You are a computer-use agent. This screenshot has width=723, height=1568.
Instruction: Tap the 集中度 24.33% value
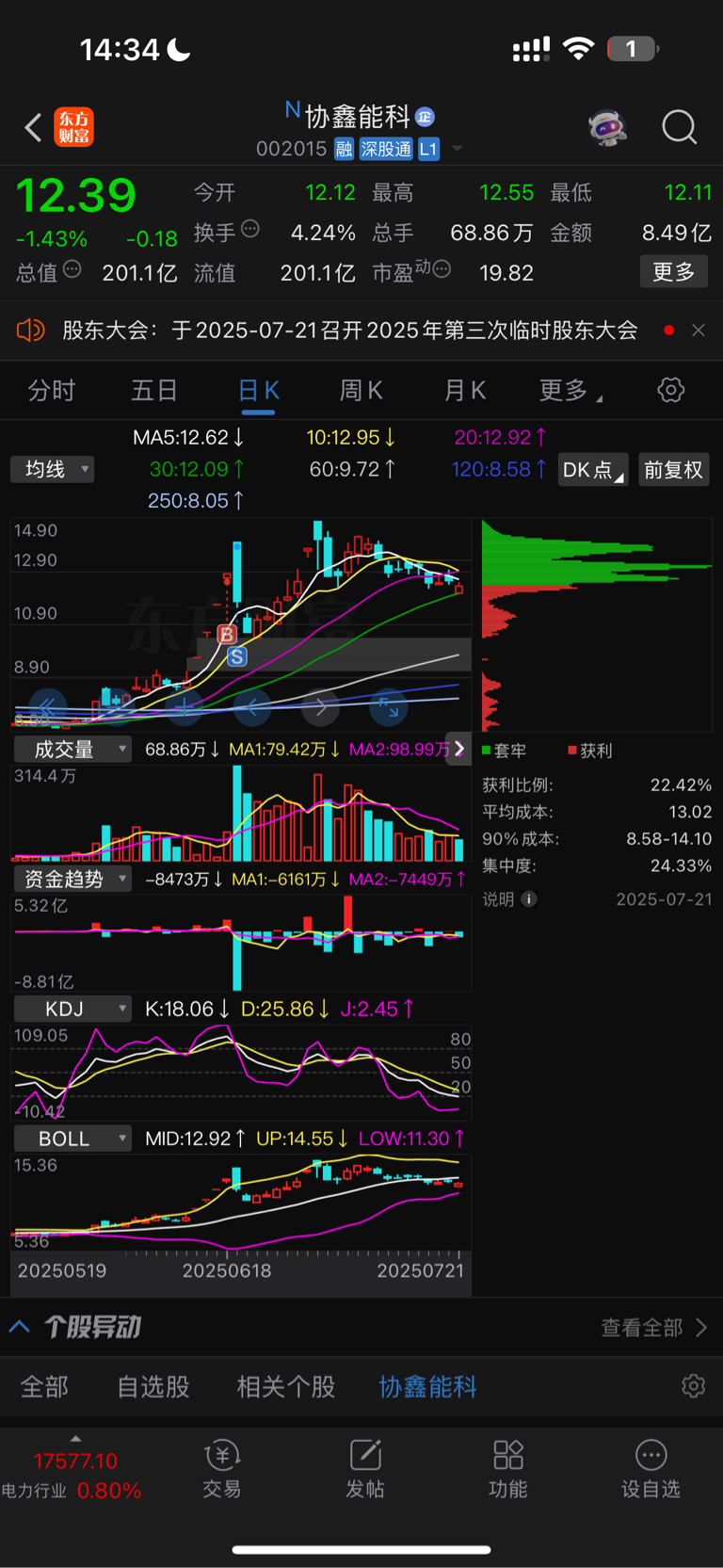(681, 865)
